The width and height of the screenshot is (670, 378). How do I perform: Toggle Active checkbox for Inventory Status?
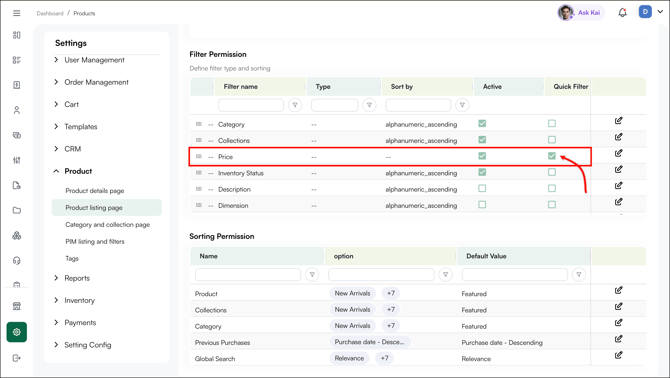click(x=482, y=172)
